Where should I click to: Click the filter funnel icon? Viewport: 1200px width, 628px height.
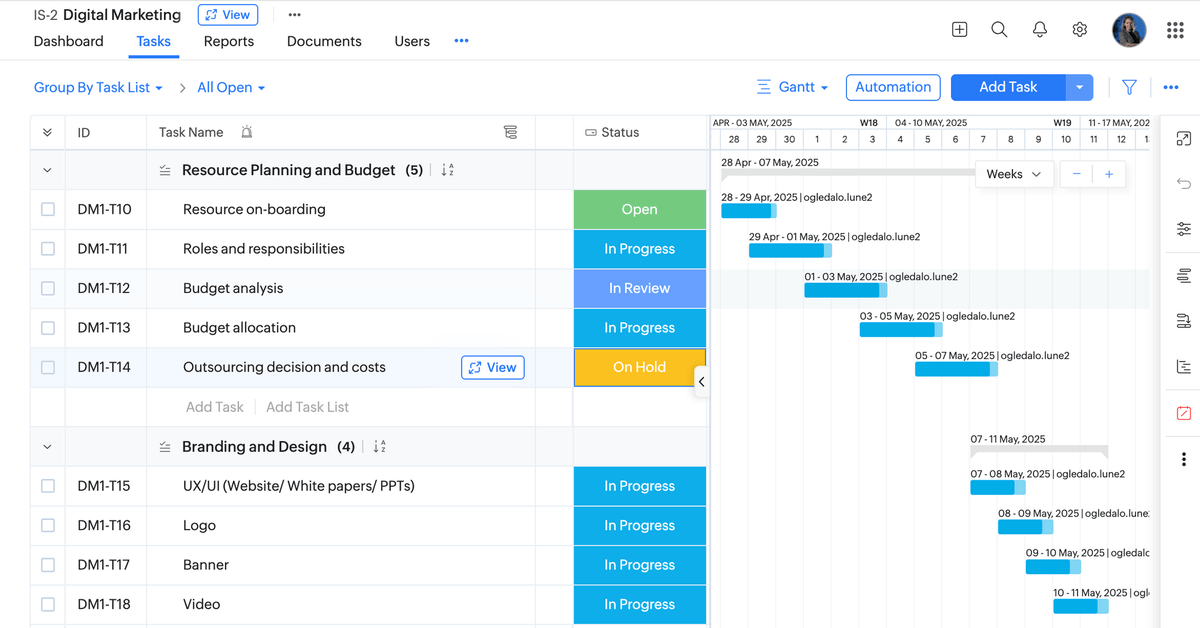pyautogui.click(x=1129, y=88)
